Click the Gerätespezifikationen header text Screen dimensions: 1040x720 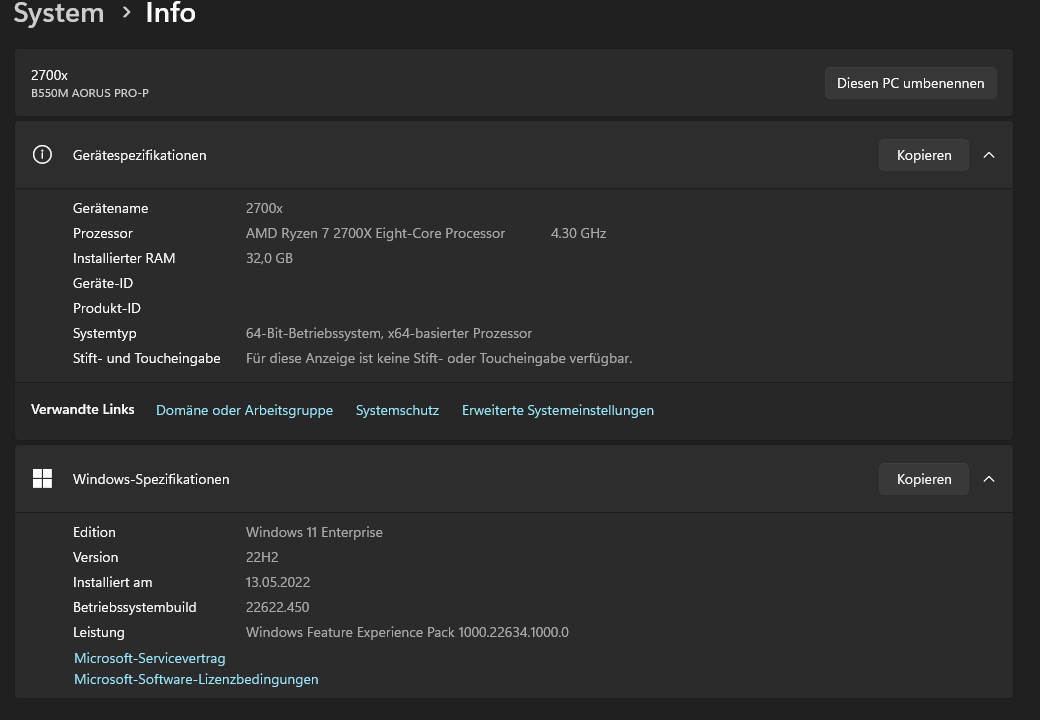pyautogui.click(x=139, y=155)
